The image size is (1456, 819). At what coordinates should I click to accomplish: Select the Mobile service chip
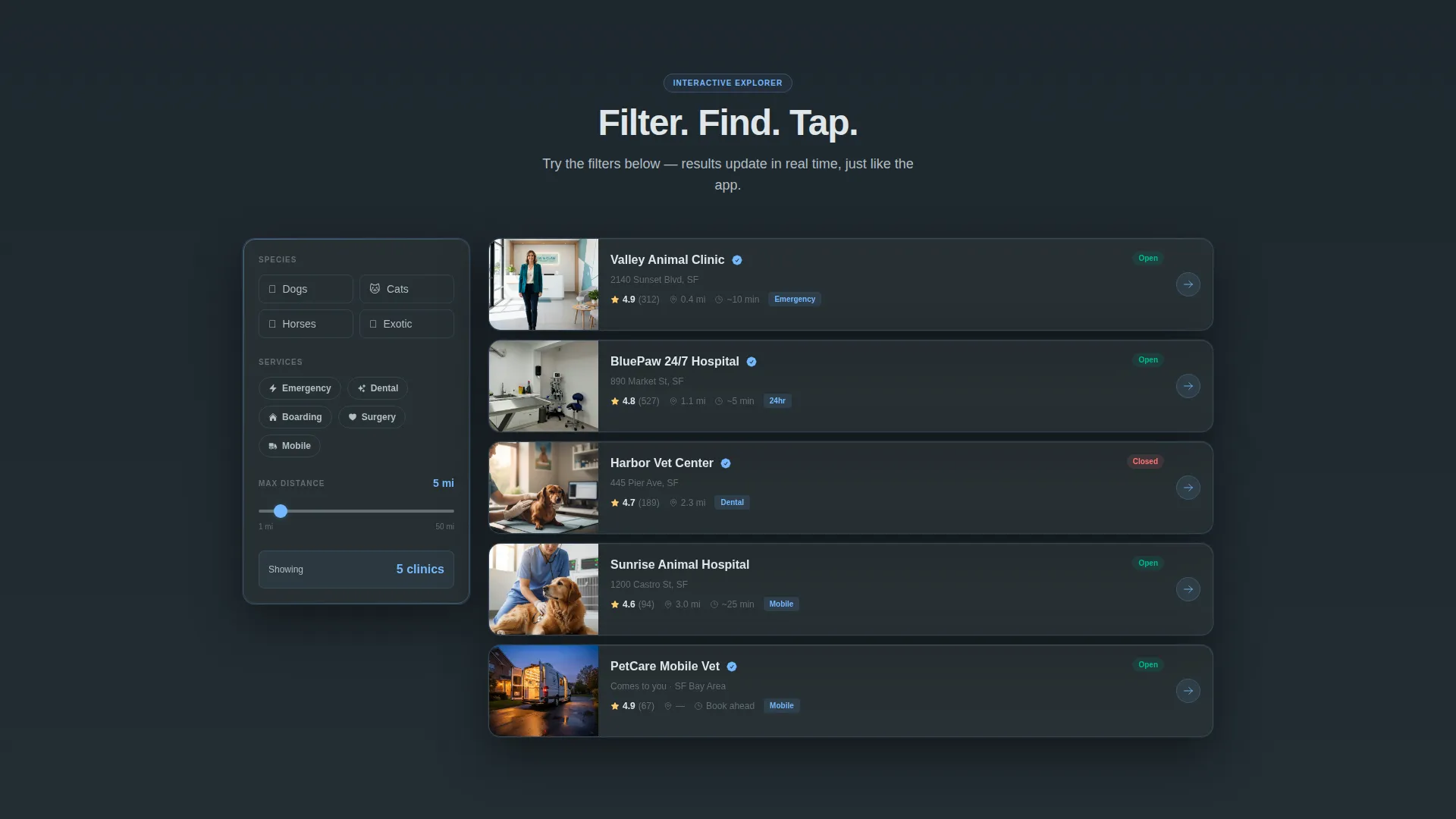[x=290, y=446]
